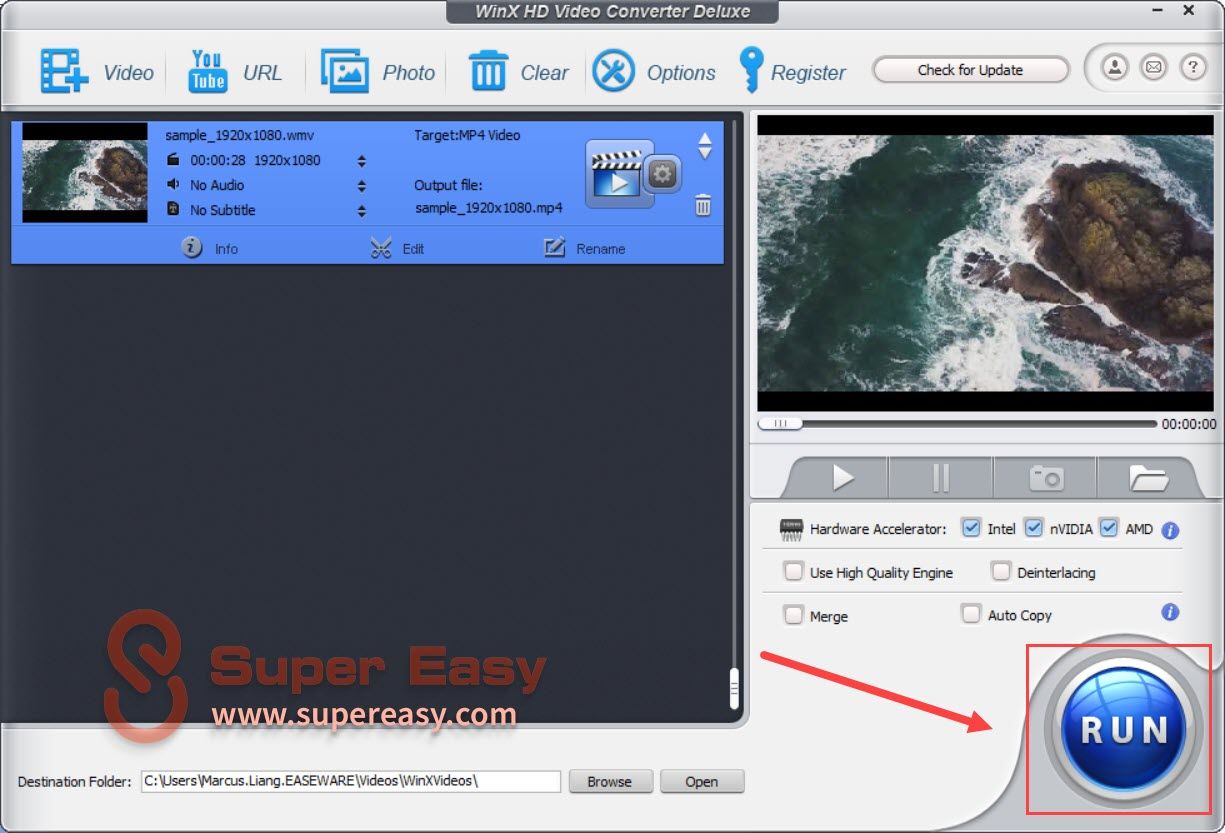The height and width of the screenshot is (833, 1225).
Task: Pause the video preview
Action: pos(941,478)
